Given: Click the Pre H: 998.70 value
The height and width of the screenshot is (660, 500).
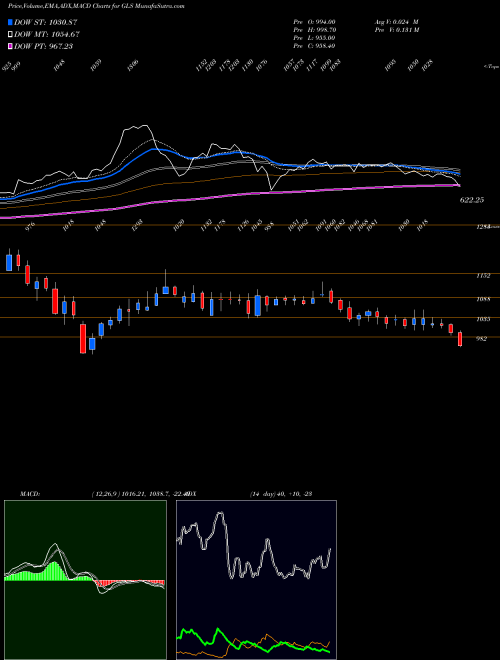Looking at the screenshot, I should point(314,30).
